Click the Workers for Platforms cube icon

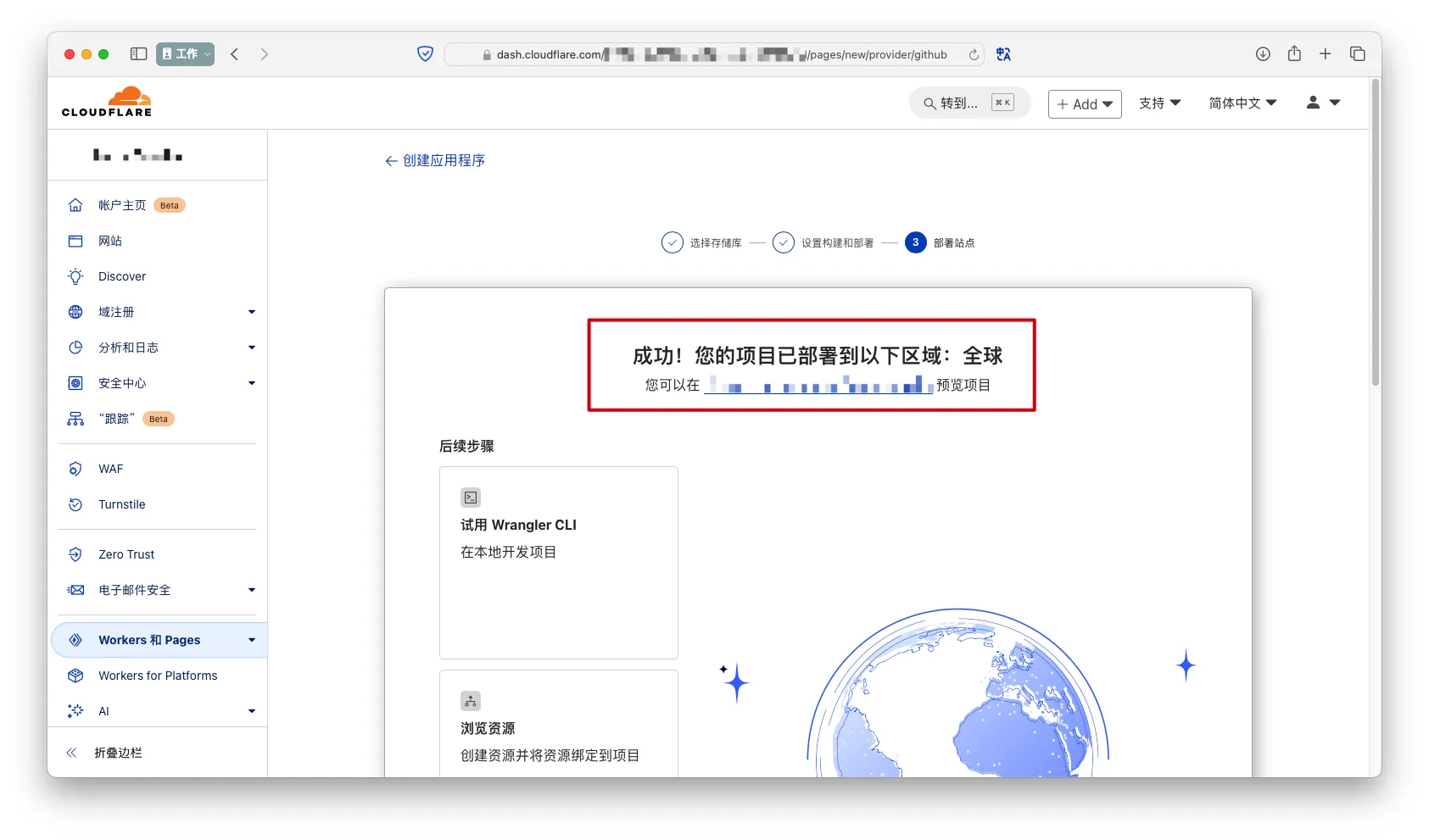click(75, 676)
